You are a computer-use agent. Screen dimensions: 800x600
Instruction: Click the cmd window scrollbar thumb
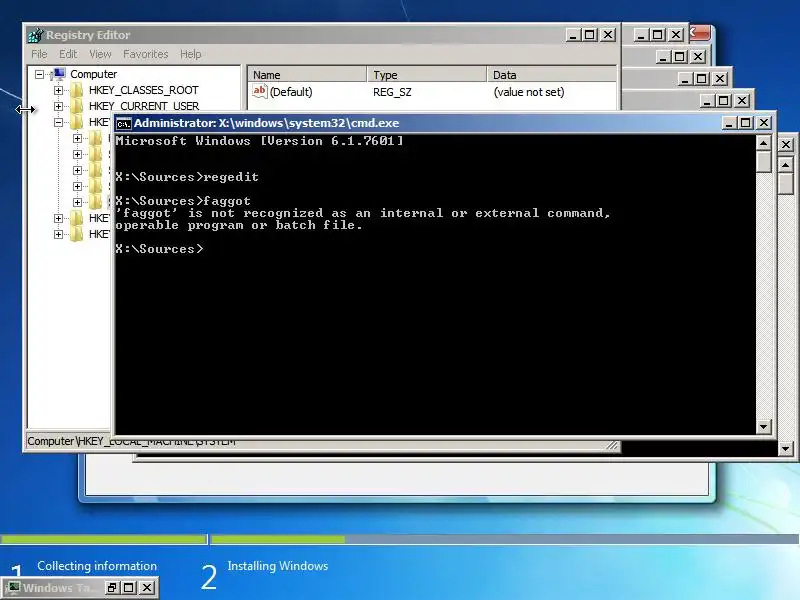coord(763,162)
